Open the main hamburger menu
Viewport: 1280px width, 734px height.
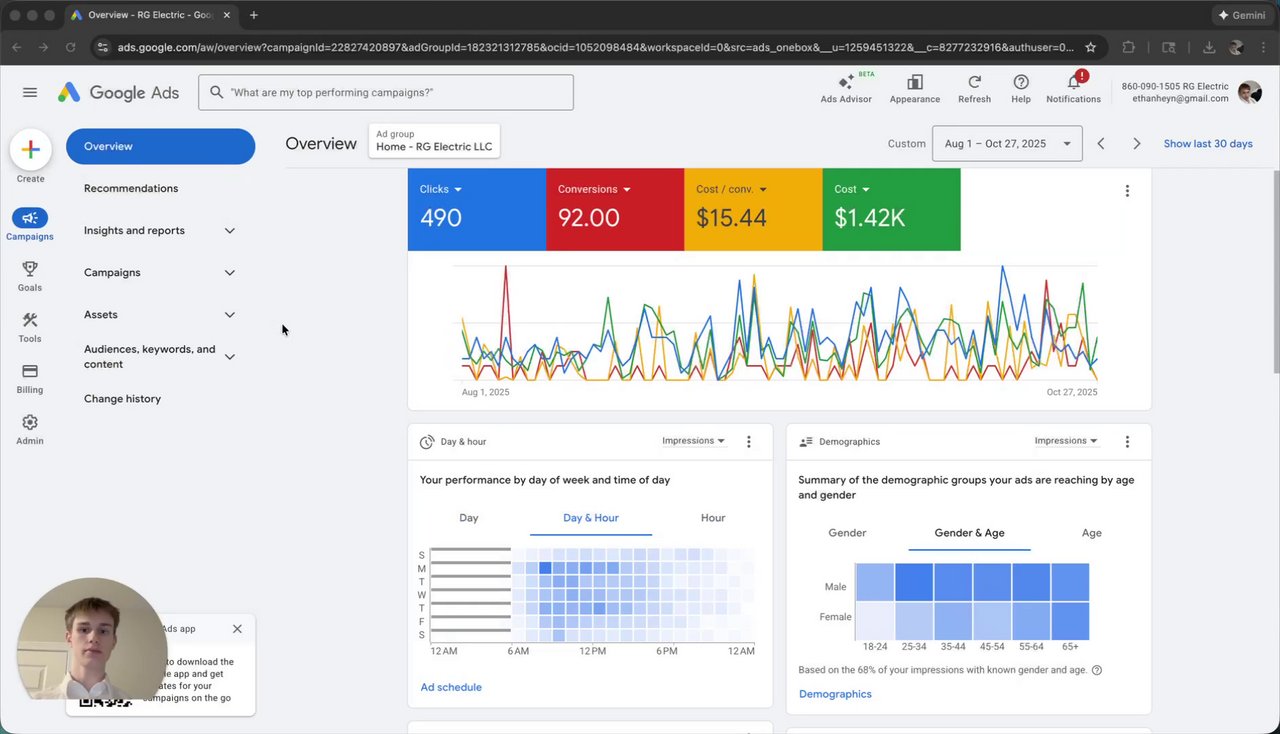(x=30, y=92)
